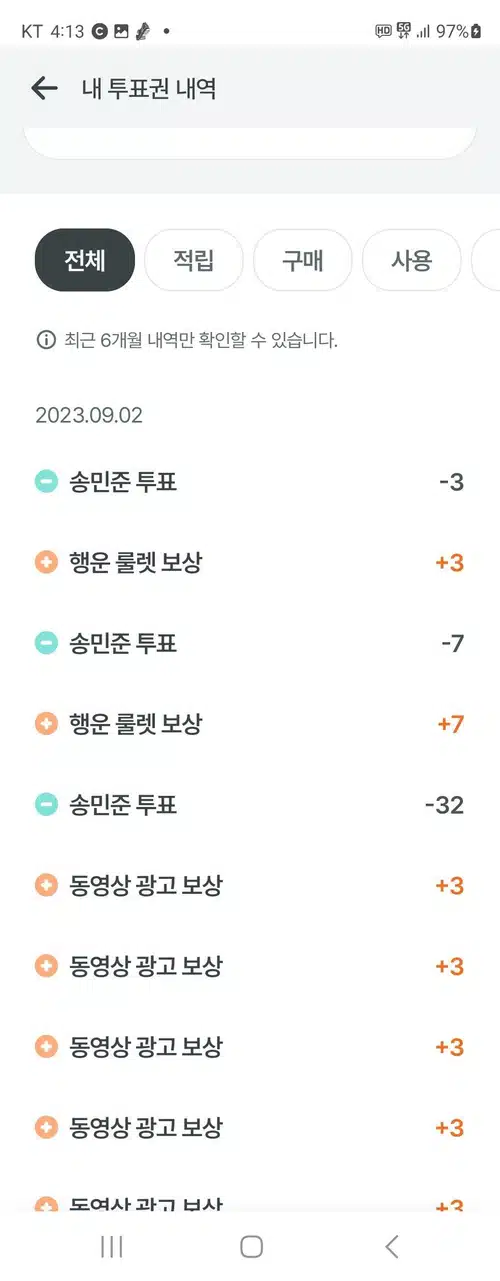This screenshot has width=500, height=1281.
Task: Tap Android back navigation chevron
Action: click(392, 1246)
